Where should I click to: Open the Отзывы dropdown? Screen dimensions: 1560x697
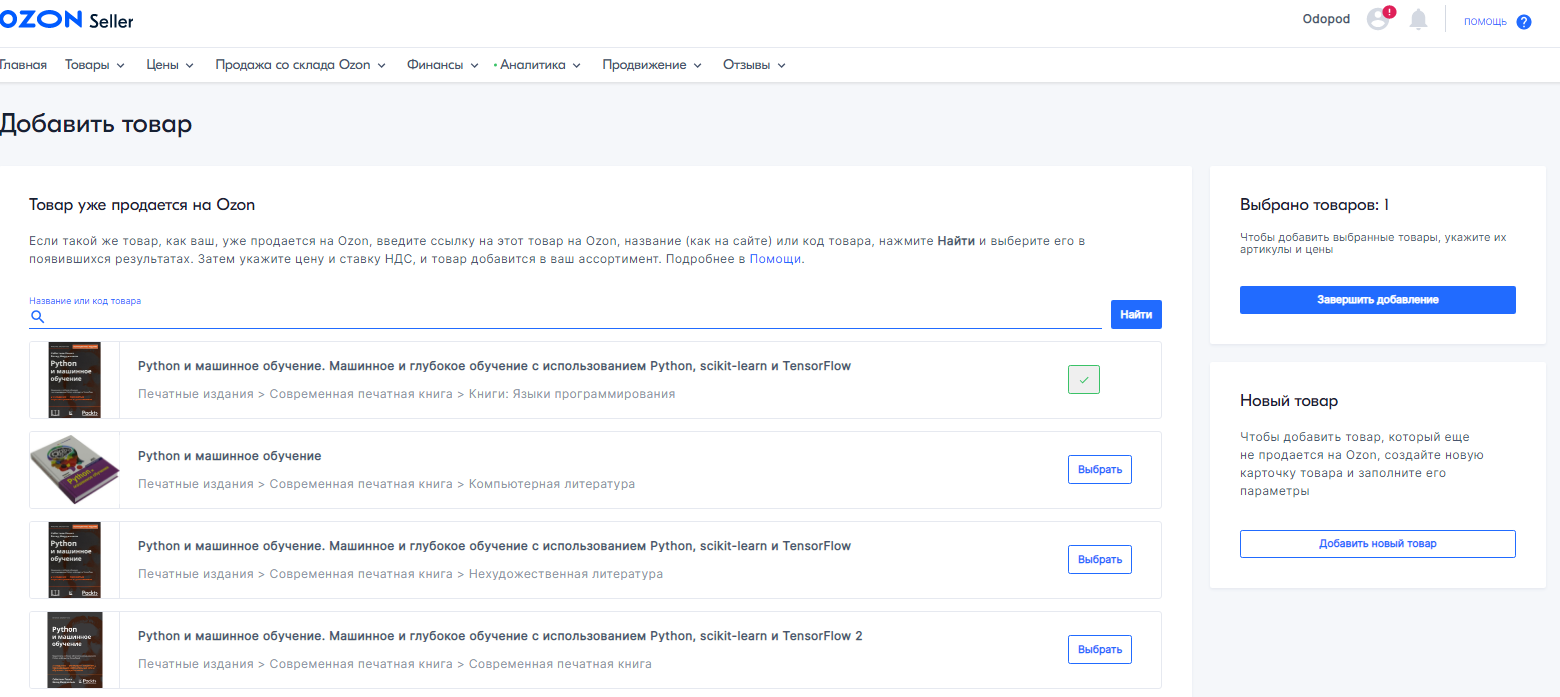coord(754,65)
